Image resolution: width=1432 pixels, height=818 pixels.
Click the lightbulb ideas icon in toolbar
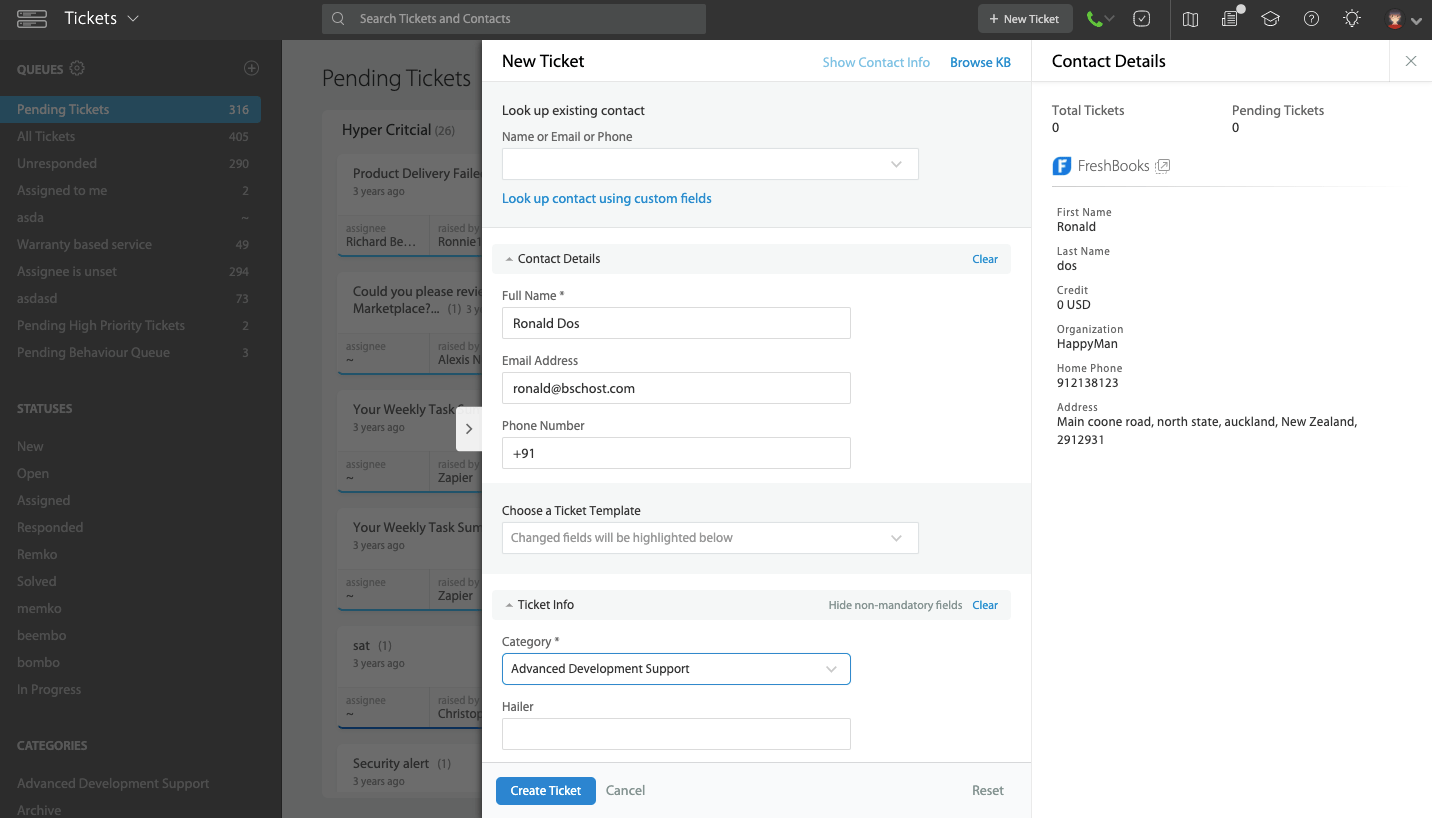[1351, 18]
